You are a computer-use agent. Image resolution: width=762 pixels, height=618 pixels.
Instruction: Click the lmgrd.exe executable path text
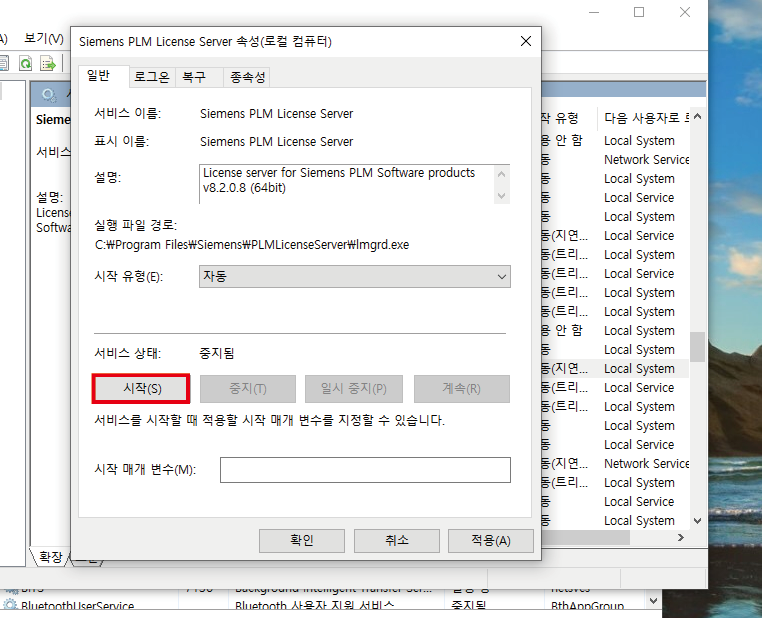pyautogui.click(x=252, y=244)
